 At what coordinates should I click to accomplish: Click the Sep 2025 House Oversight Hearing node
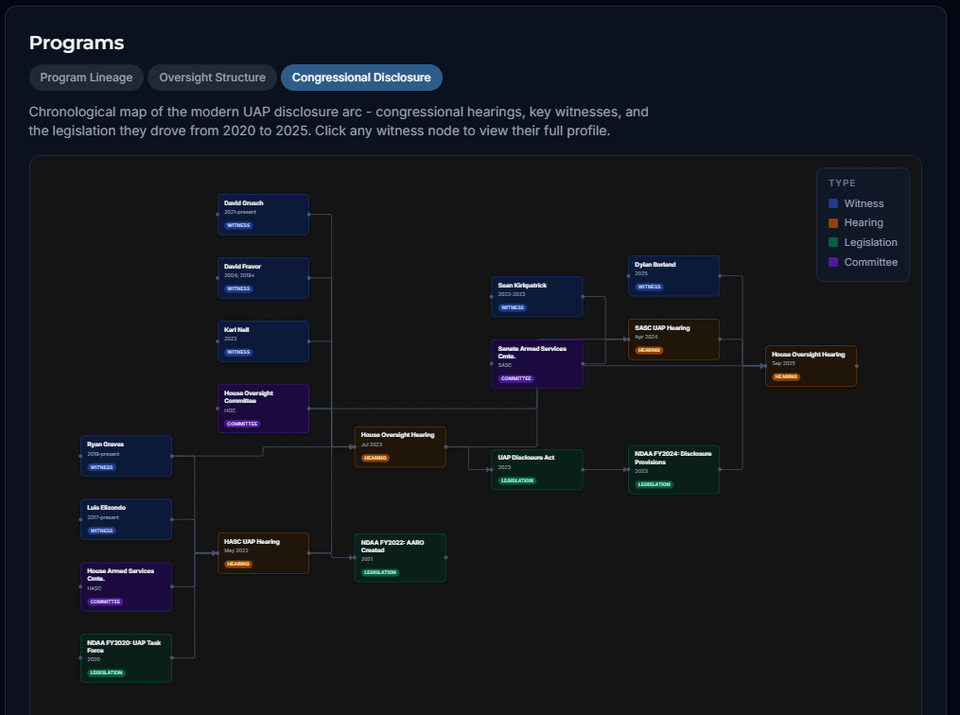(x=810, y=366)
